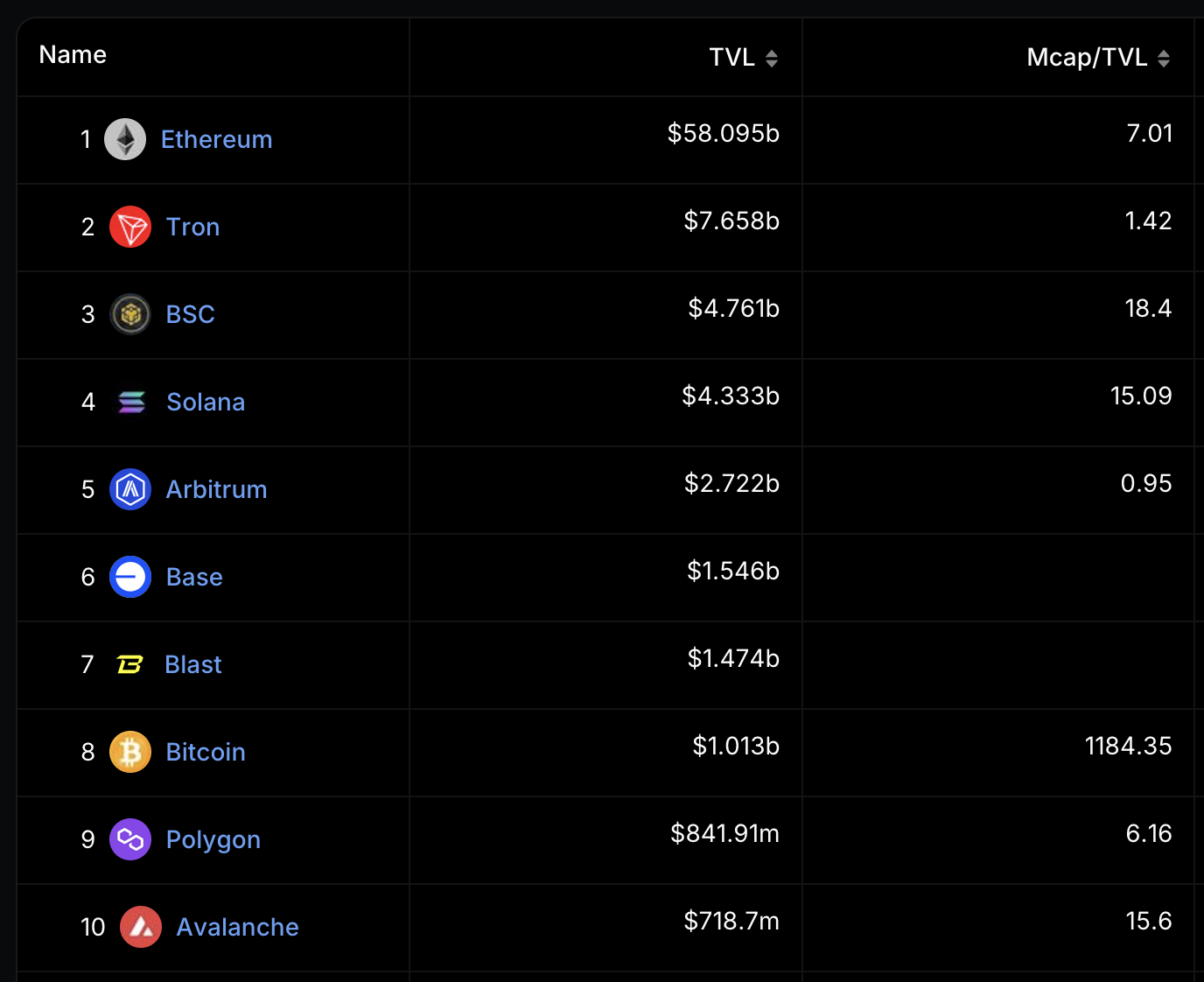
Task: Click the orange Bitcoin logo icon
Action: (130, 752)
